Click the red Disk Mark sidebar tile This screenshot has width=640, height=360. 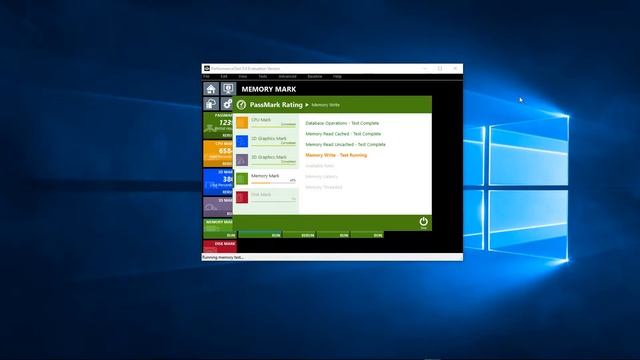tap(220, 246)
